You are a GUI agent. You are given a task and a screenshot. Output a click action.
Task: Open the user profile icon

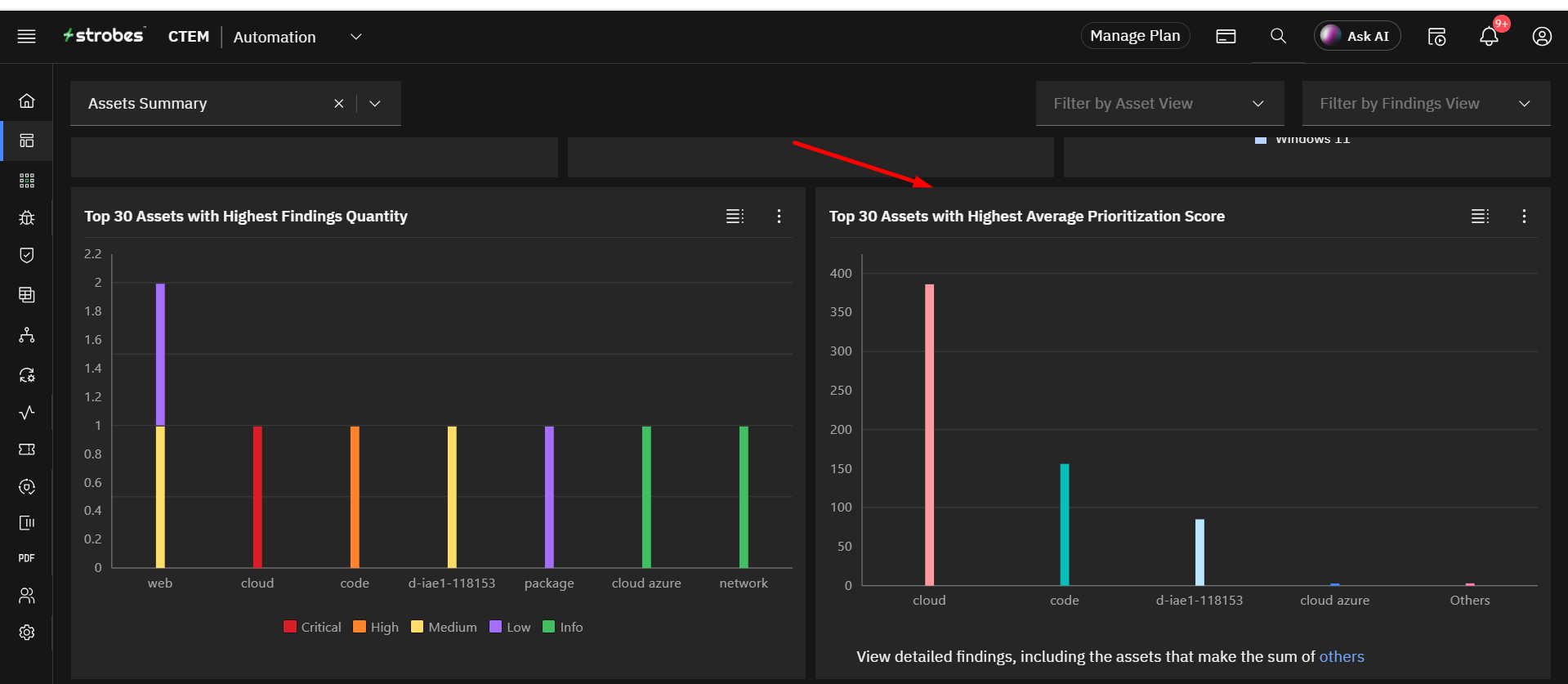point(1542,37)
